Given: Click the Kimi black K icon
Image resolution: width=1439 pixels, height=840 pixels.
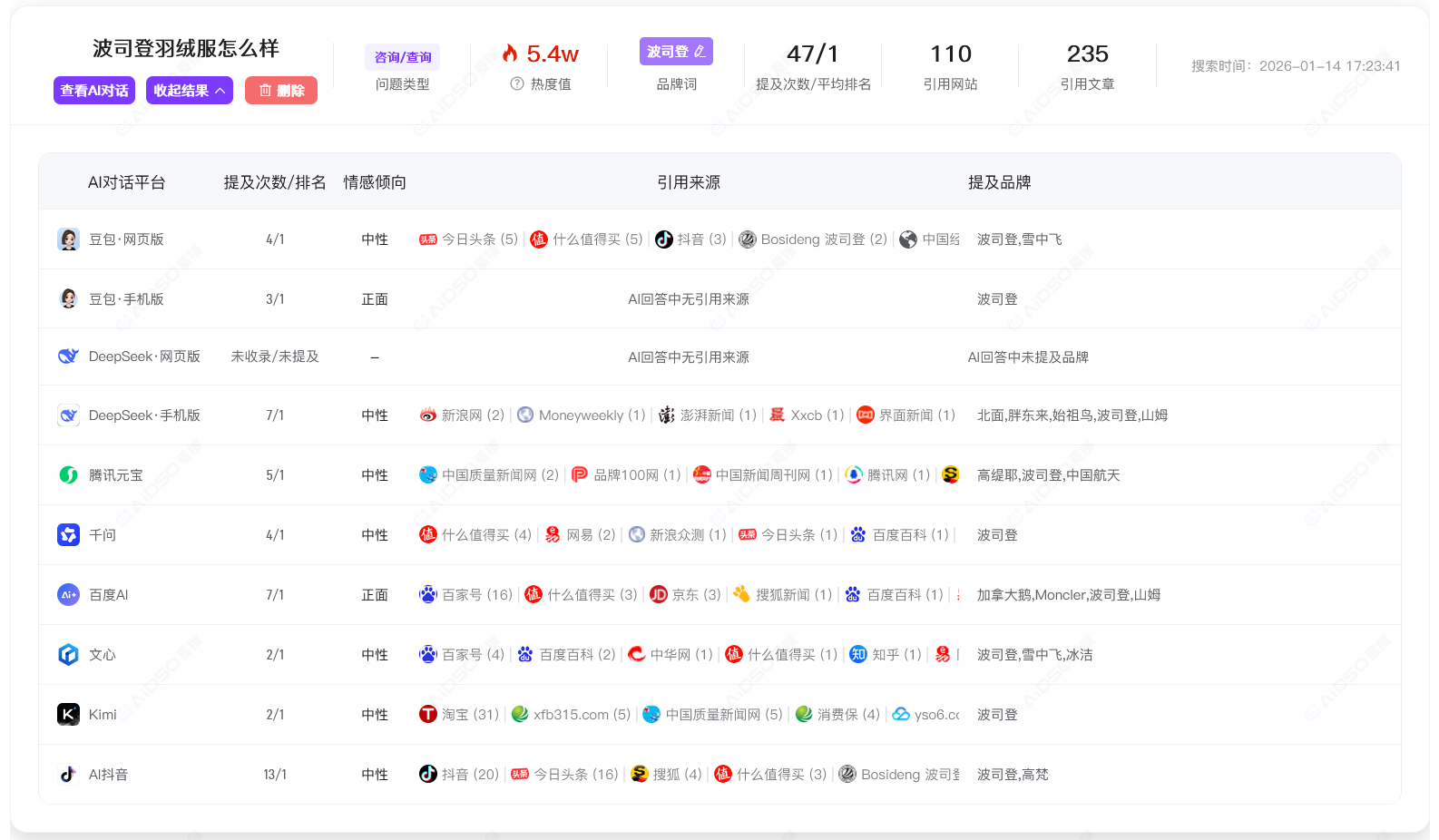Looking at the screenshot, I should [x=68, y=715].
